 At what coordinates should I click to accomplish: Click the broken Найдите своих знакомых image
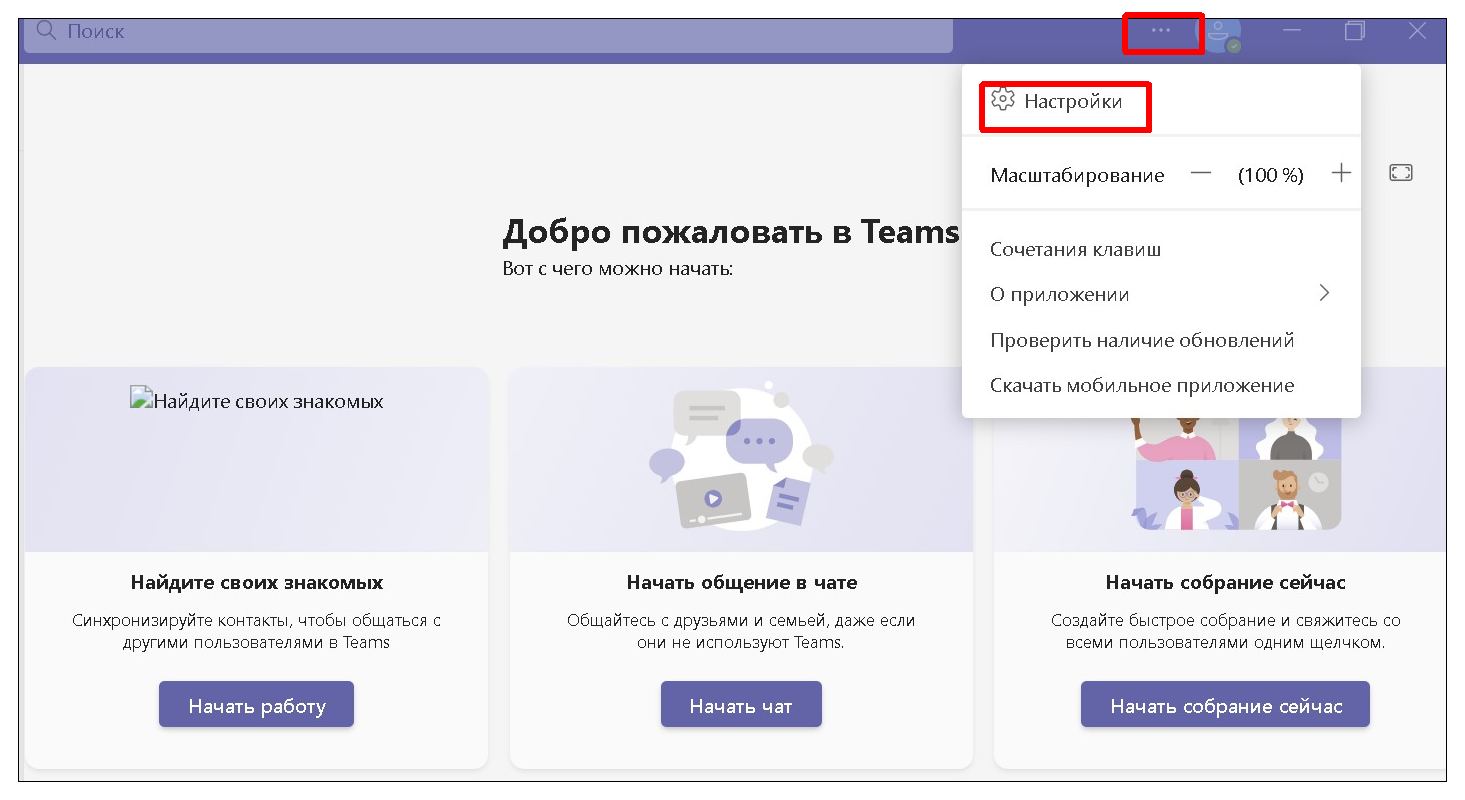[x=256, y=401]
